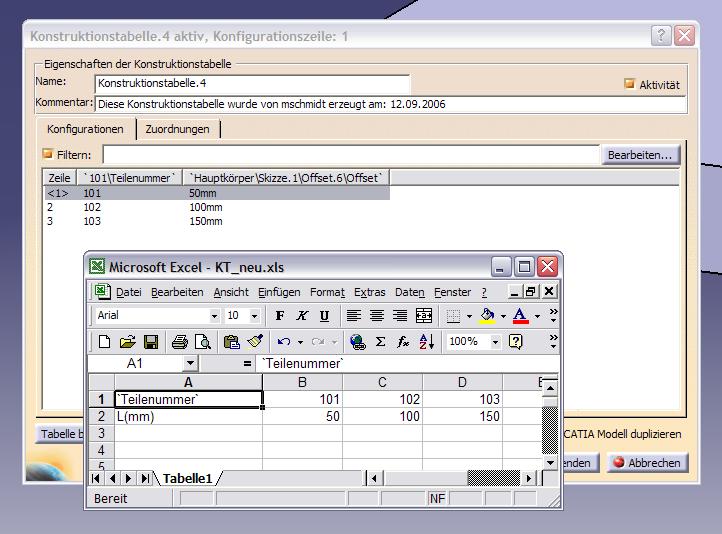Select the format painter brush
Screen dimensions: 722x534
(255, 342)
